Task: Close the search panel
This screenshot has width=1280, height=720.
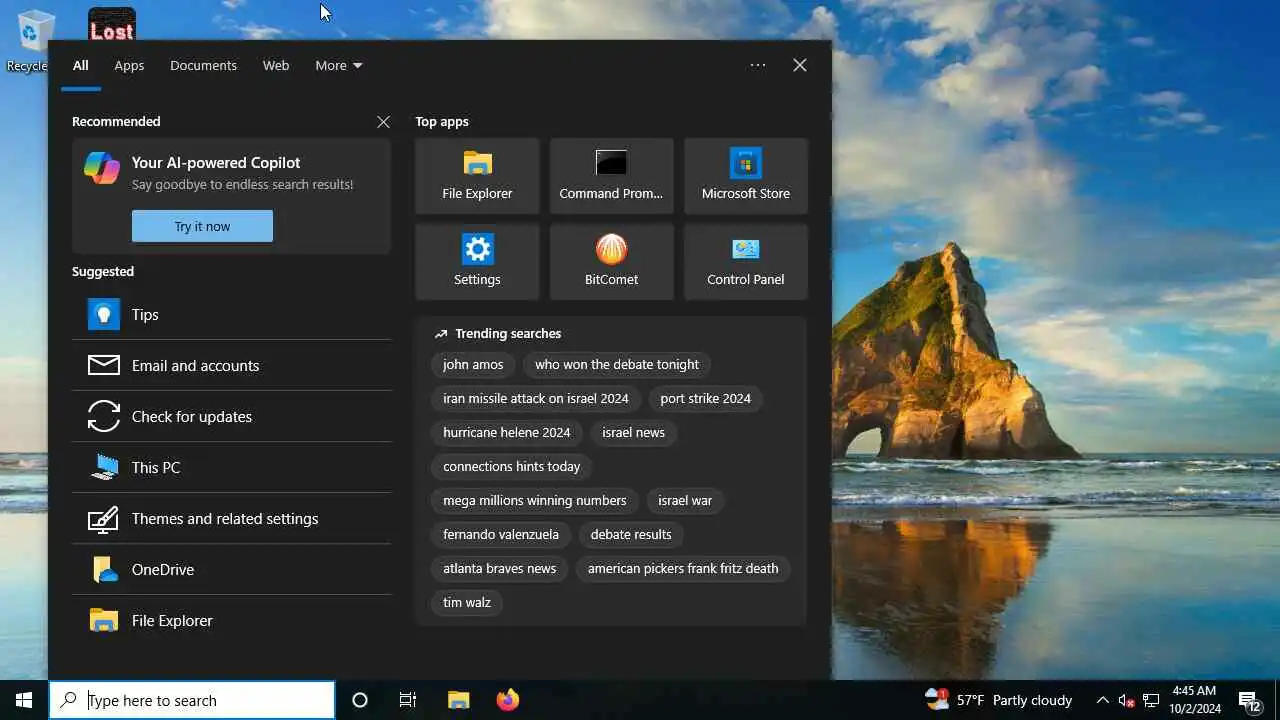Action: tap(800, 65)
